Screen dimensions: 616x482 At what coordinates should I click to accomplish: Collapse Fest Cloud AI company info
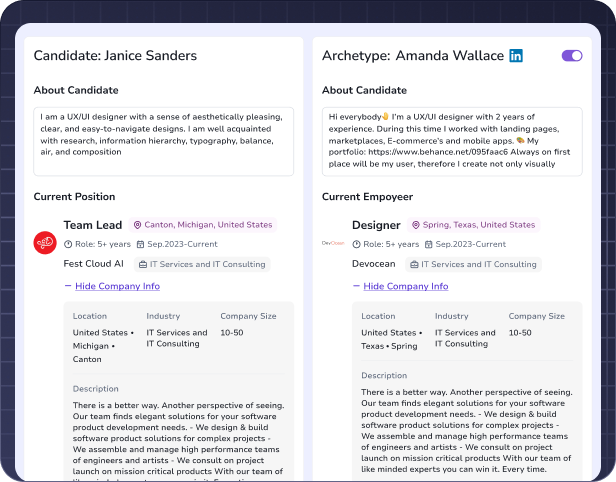117,286
